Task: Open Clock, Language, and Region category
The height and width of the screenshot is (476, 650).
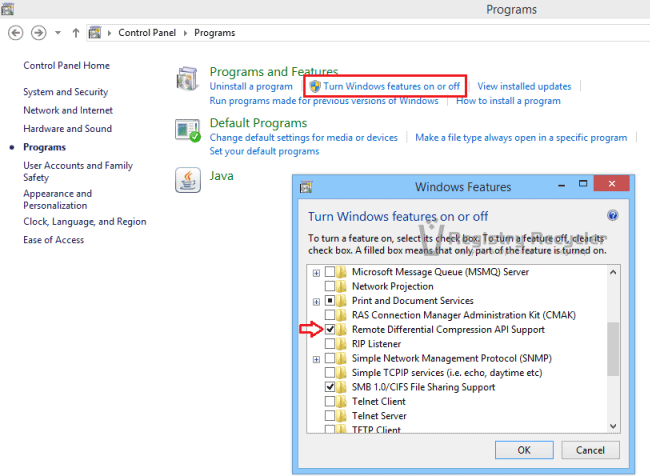Action: point(85,222)
